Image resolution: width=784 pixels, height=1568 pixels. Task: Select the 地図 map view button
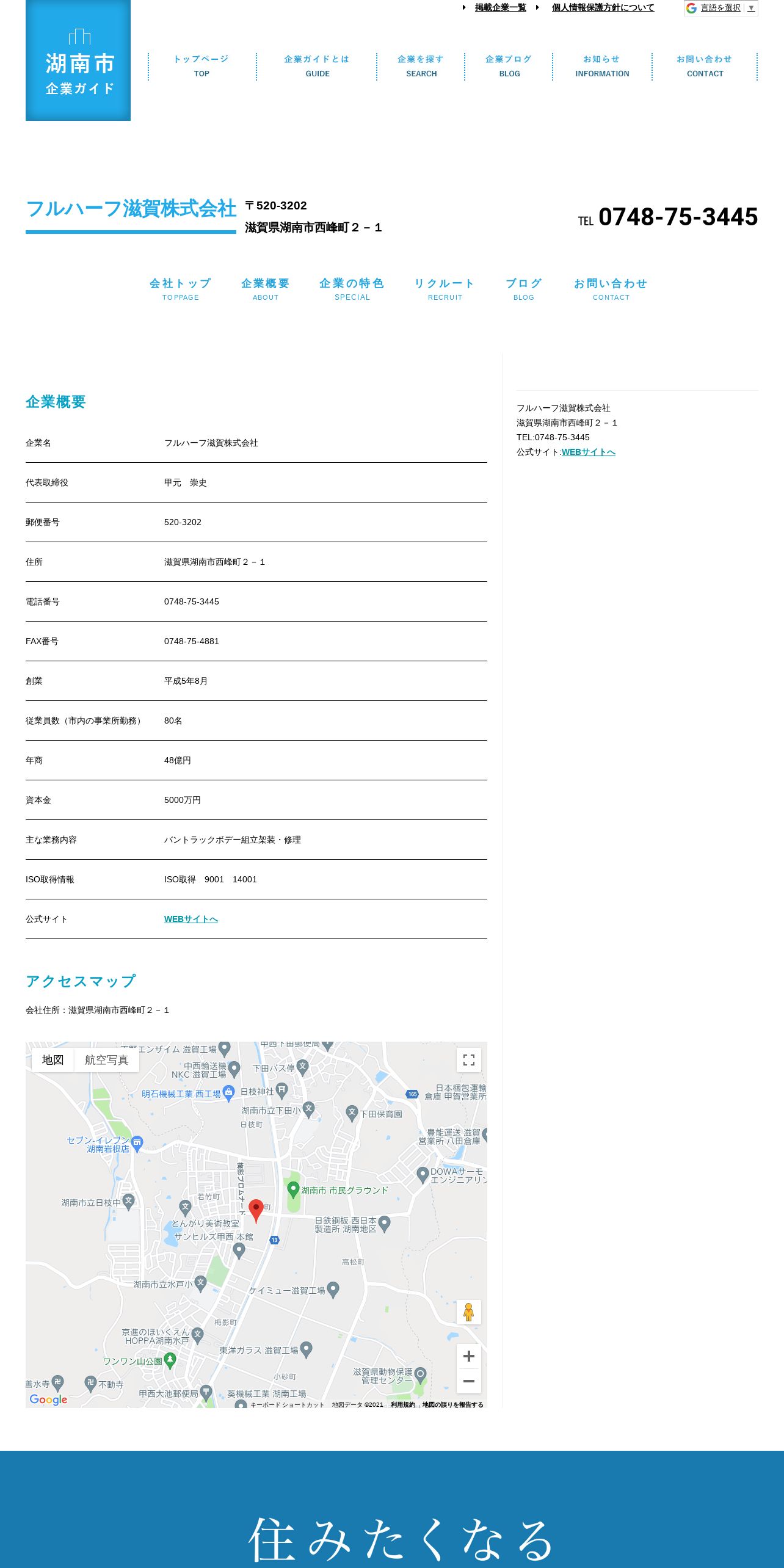[x=53, y=1060]
